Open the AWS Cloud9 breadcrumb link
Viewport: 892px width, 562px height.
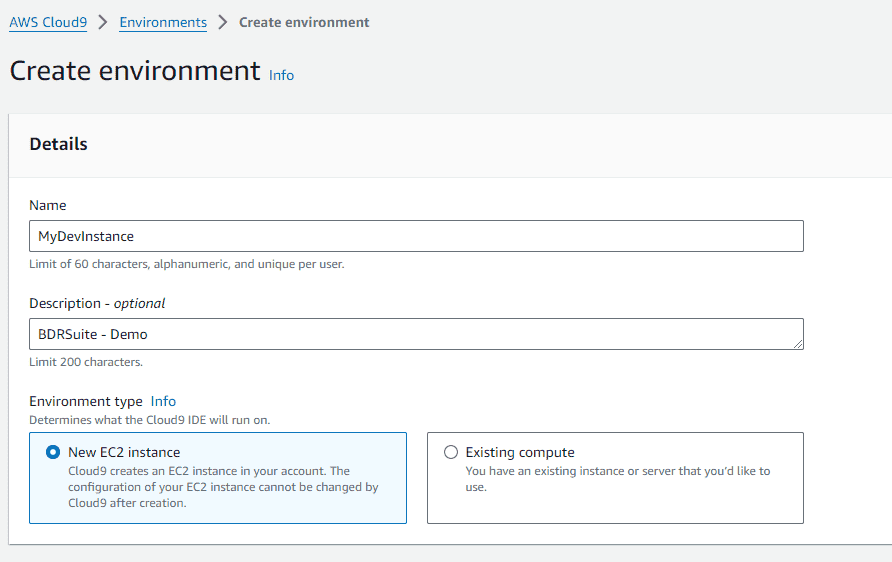(48, 22)
